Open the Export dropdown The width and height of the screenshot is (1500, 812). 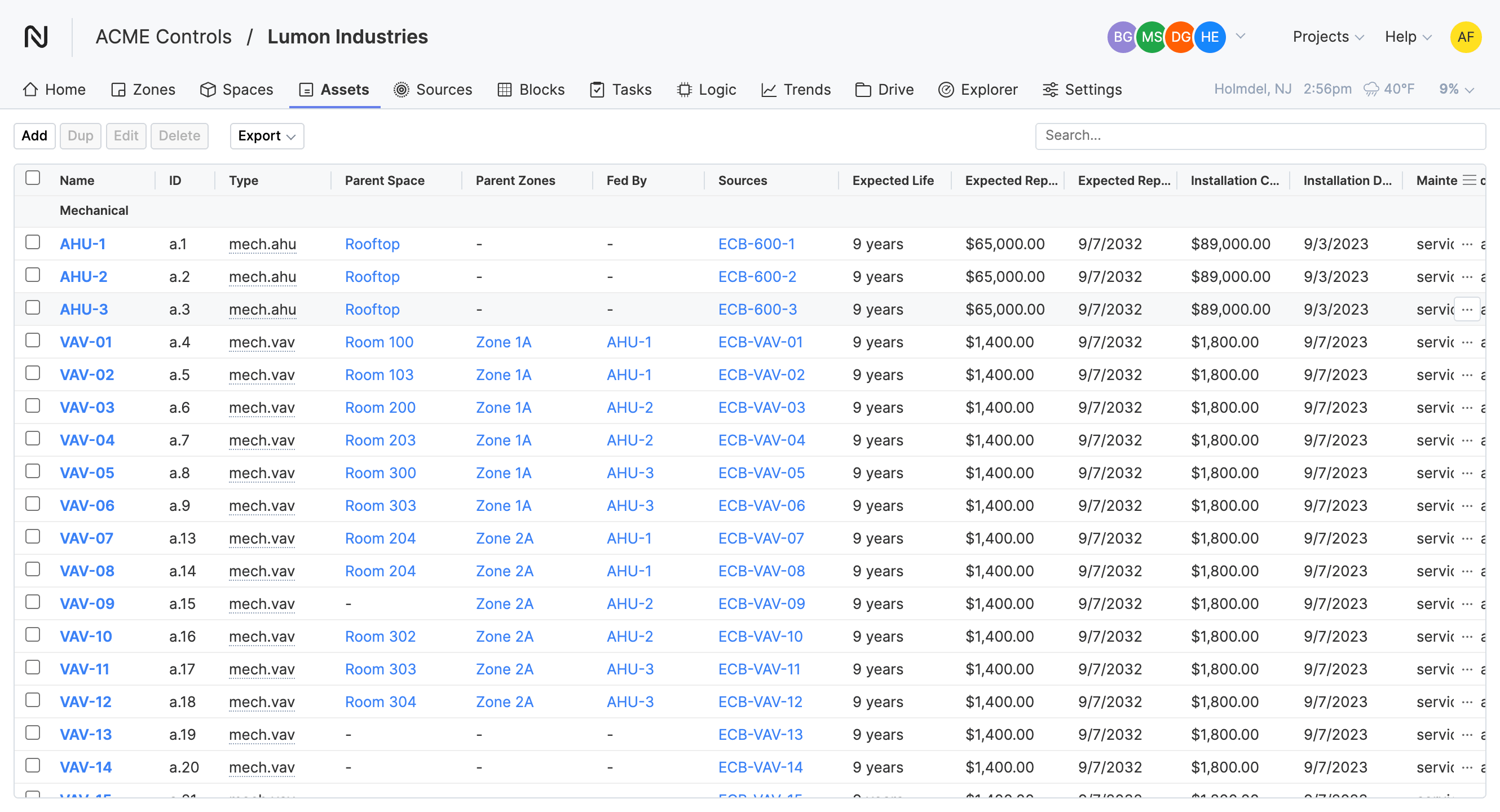point(267,136)
